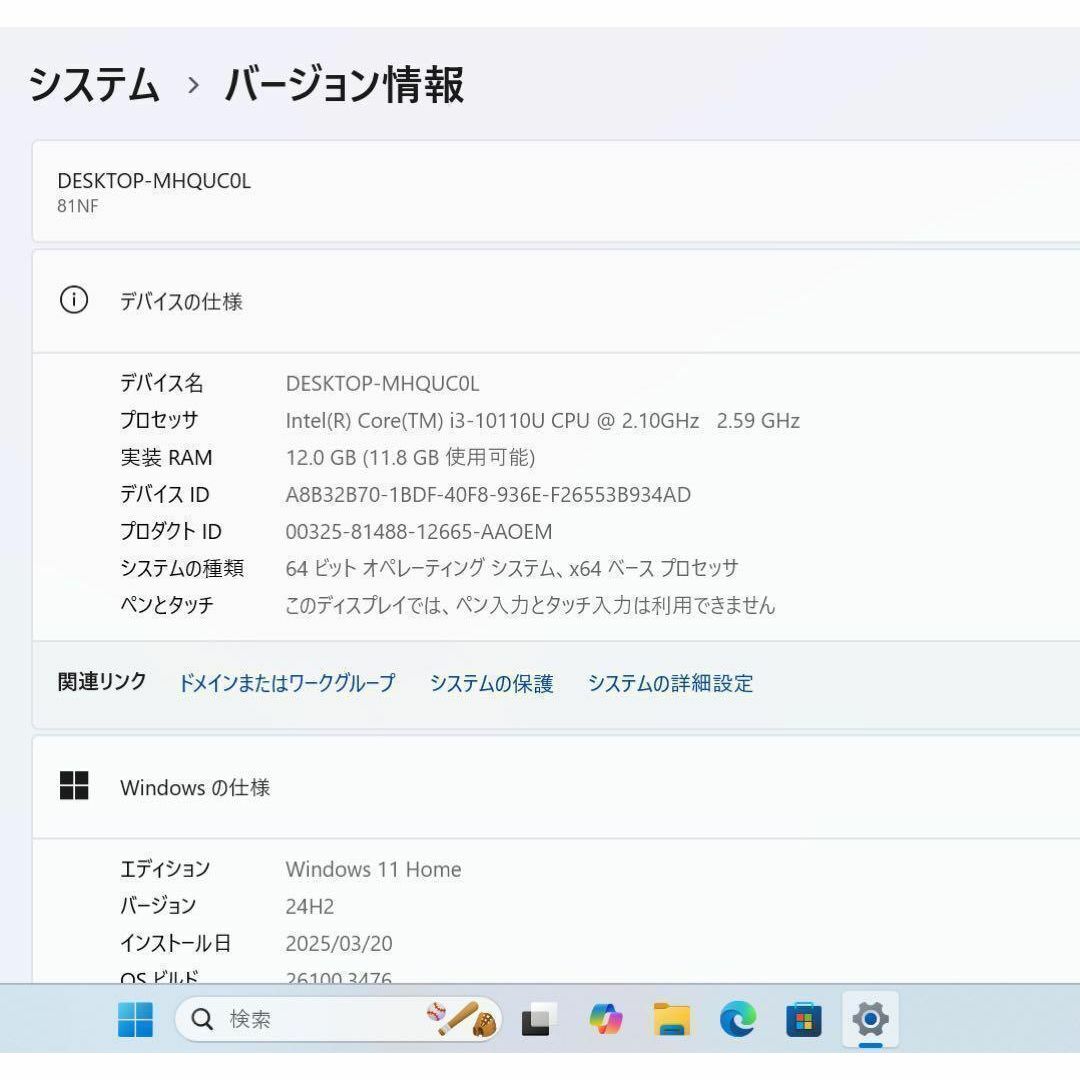This screenshot has height=1080, width=1080.
Task: Select the 24H2 version value
Action: pos(310,906)
